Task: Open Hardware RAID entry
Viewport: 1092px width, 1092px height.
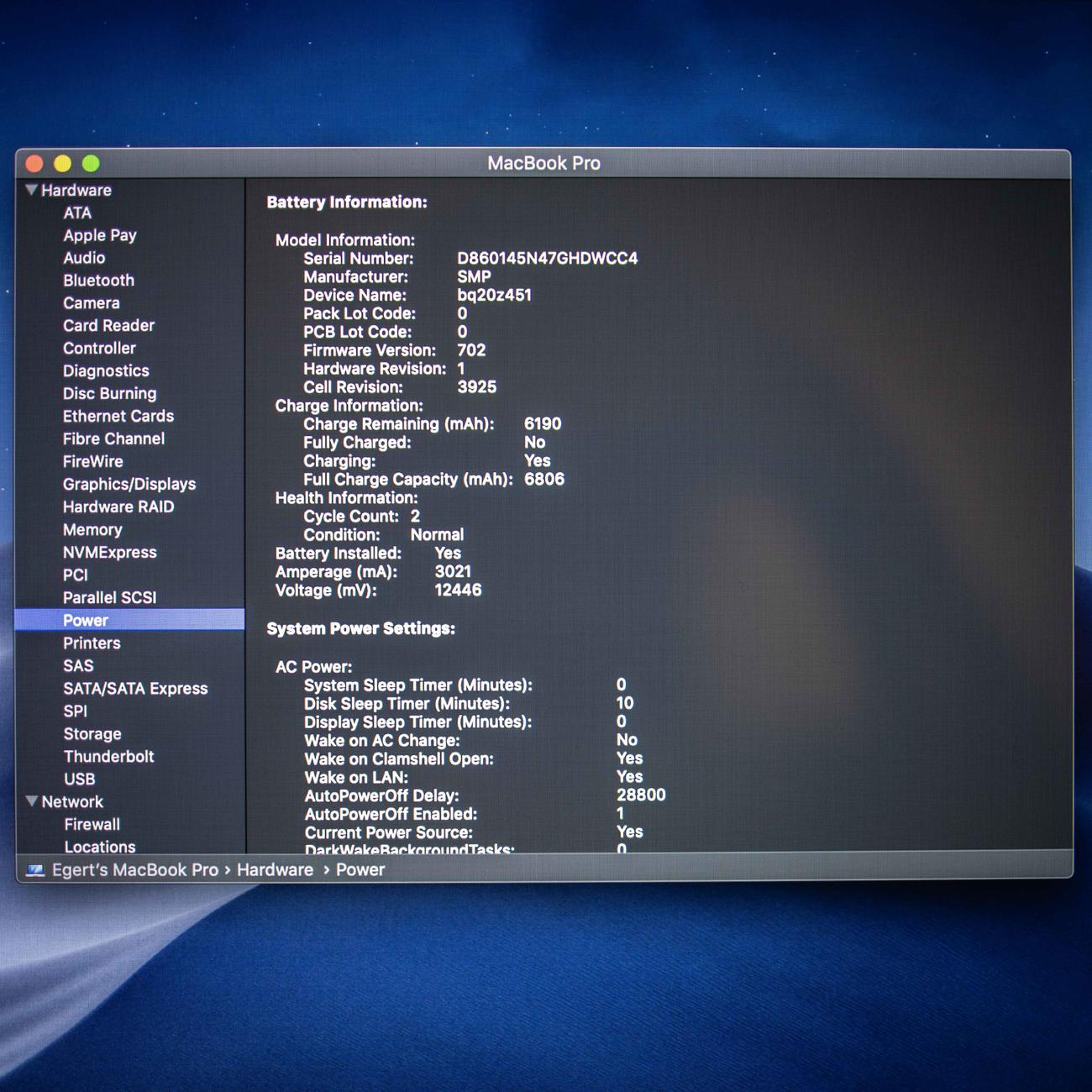Action: (x=118, y=507)
